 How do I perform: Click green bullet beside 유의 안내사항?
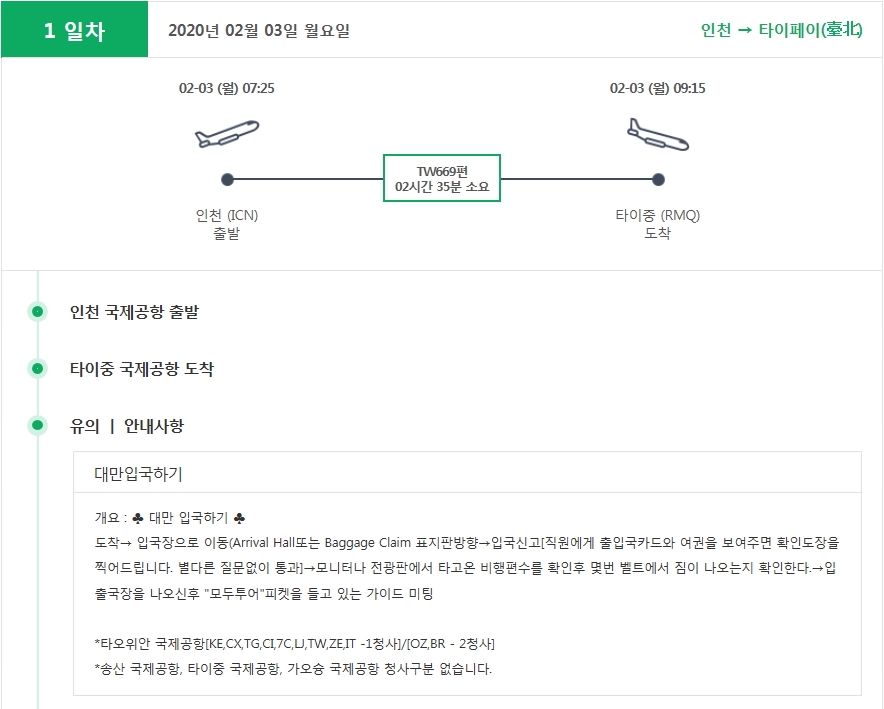point(38,426)
